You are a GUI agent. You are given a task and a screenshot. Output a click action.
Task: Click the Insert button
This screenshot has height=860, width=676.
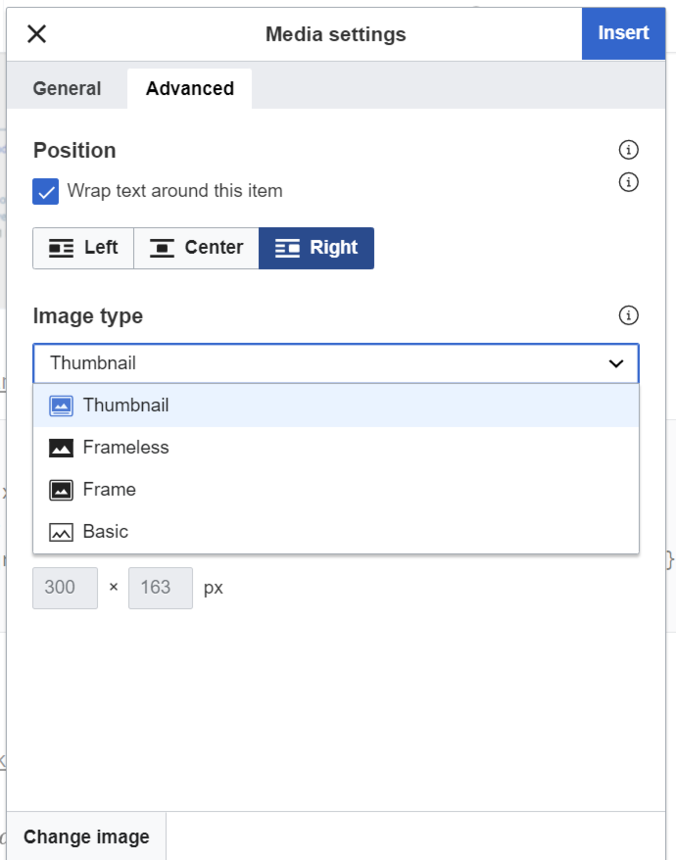(623, 33)
